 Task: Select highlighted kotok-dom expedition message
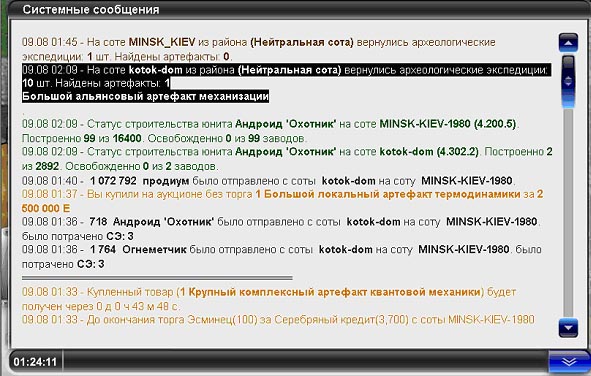tap(286, 83)
